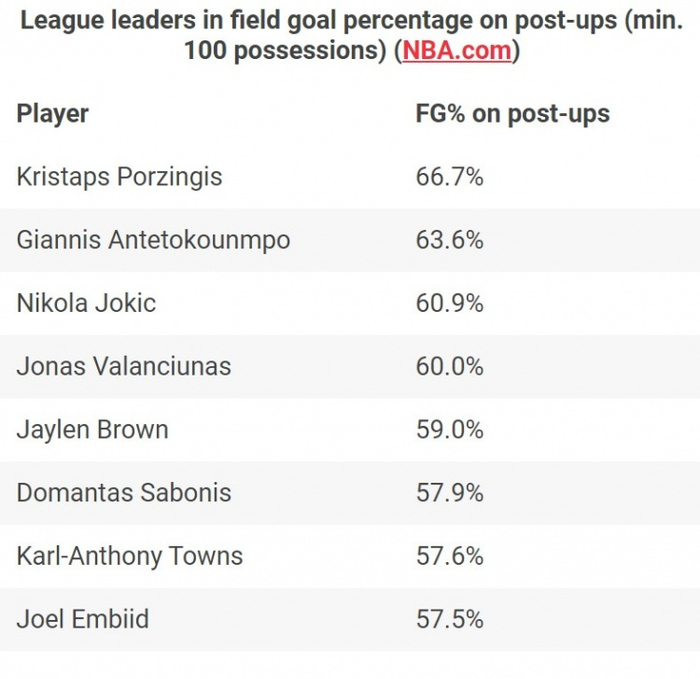Select the Karl-Anthony Towns name cell

(x=129, y=556)
